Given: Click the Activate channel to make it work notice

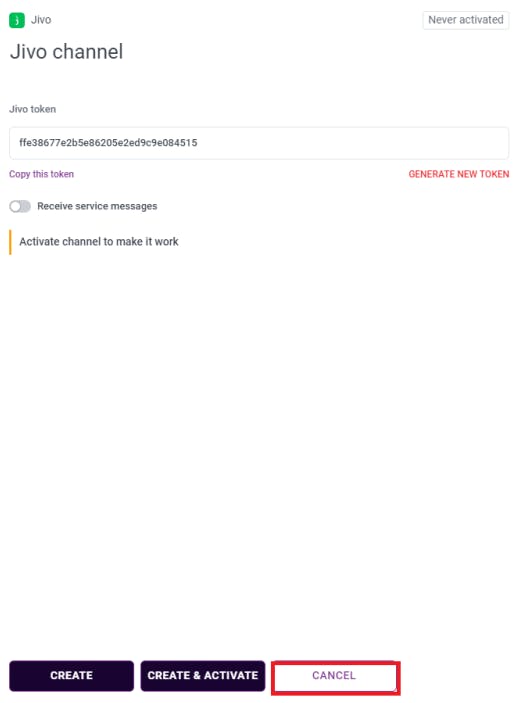Looking at the screenshot, I should (x=95, y=242).
